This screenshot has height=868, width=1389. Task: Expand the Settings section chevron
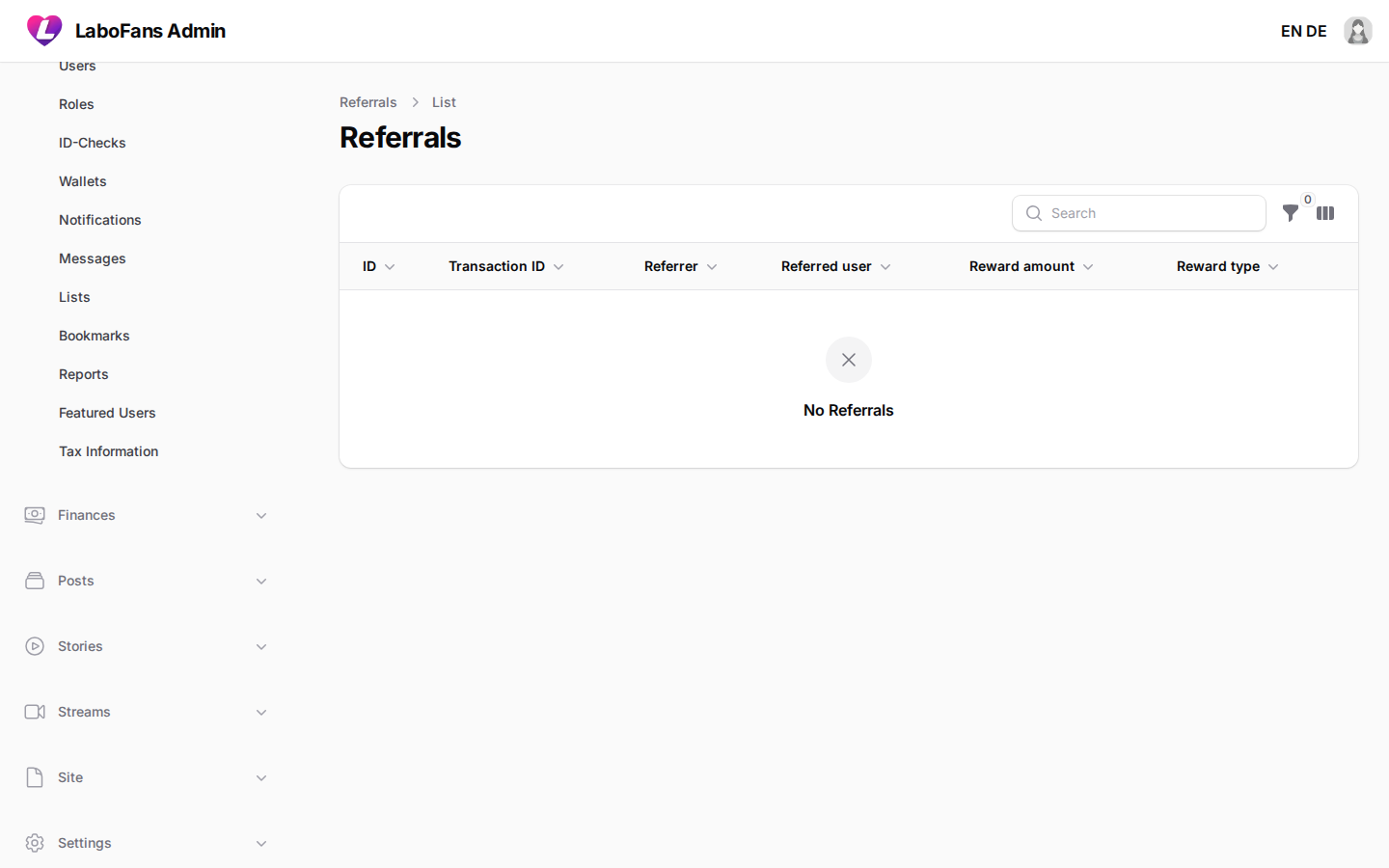coord(261,844)
